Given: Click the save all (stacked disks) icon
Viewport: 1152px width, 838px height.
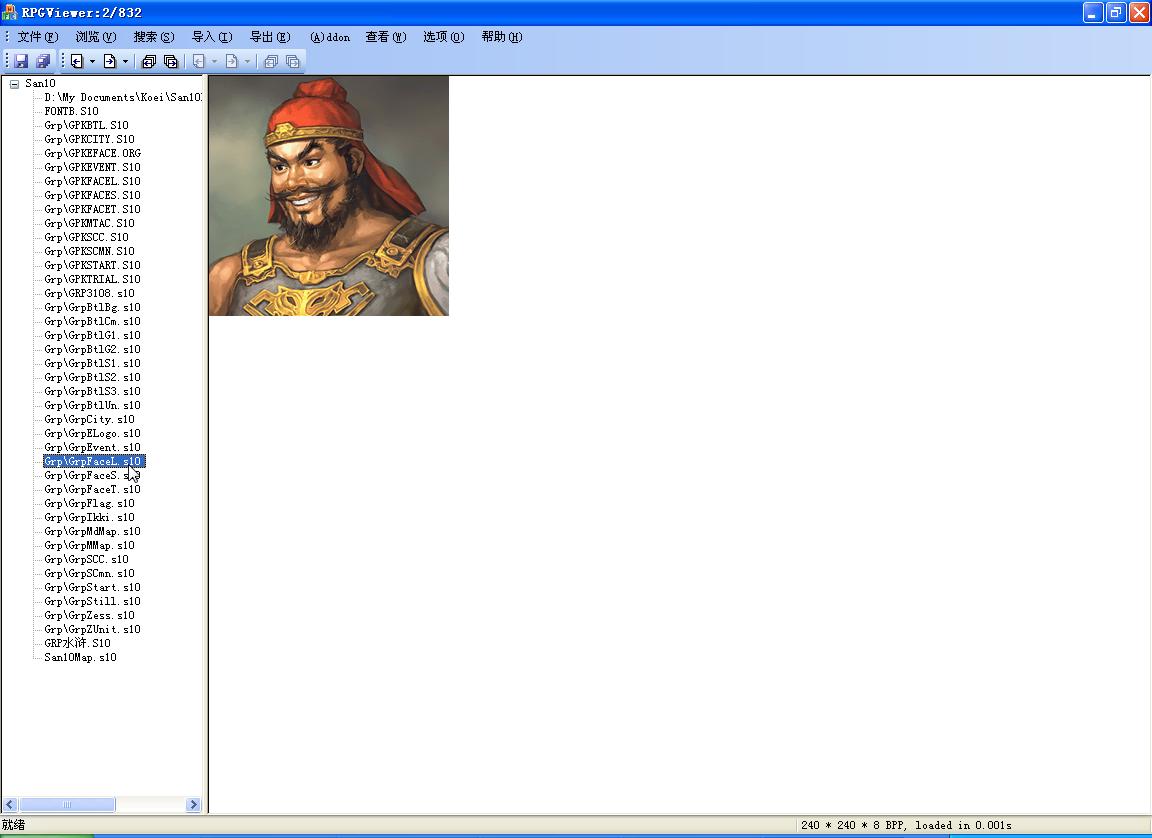Looking at the screenshot, I should [43, 61].
